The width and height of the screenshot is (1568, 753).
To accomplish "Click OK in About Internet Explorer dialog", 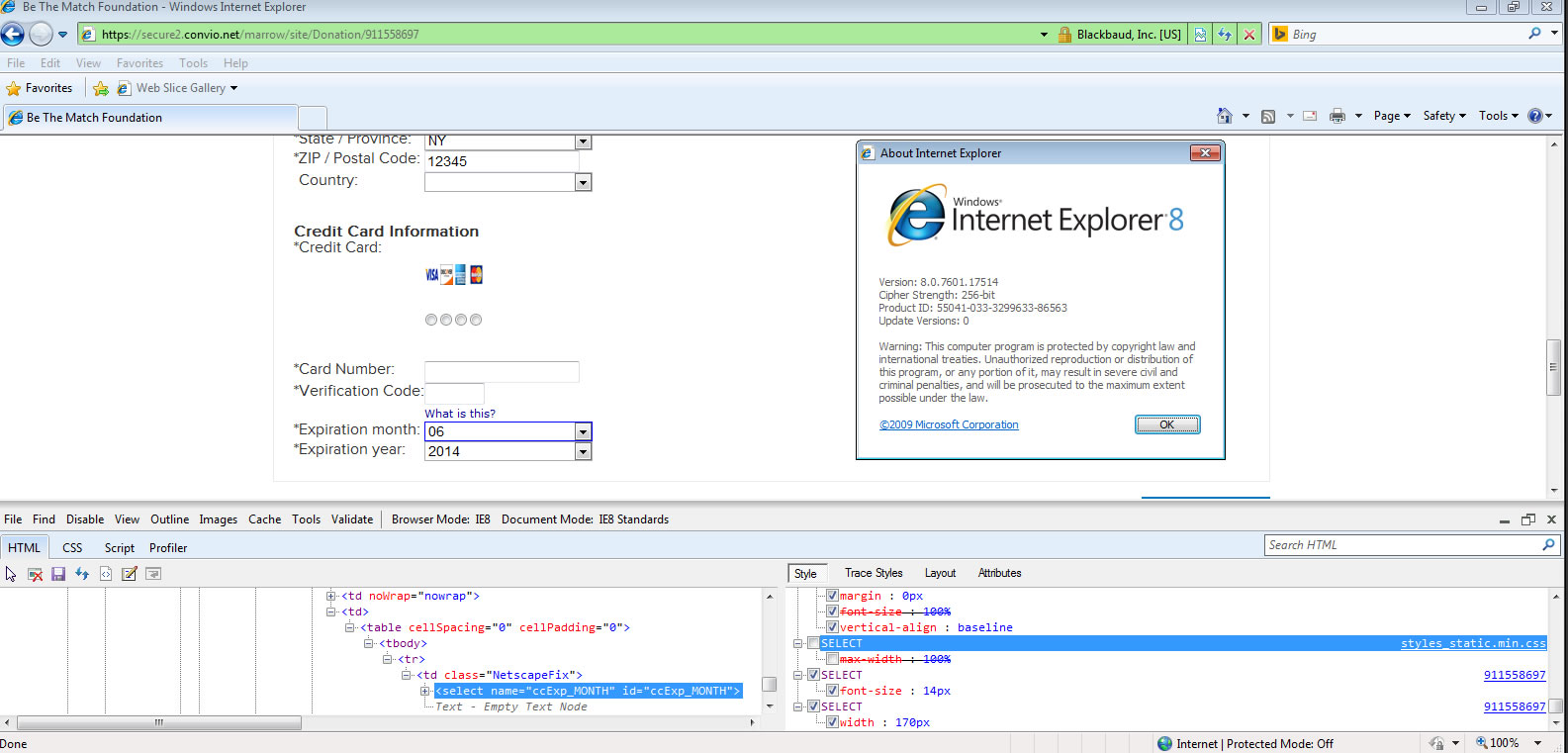I will point(1167,424).
